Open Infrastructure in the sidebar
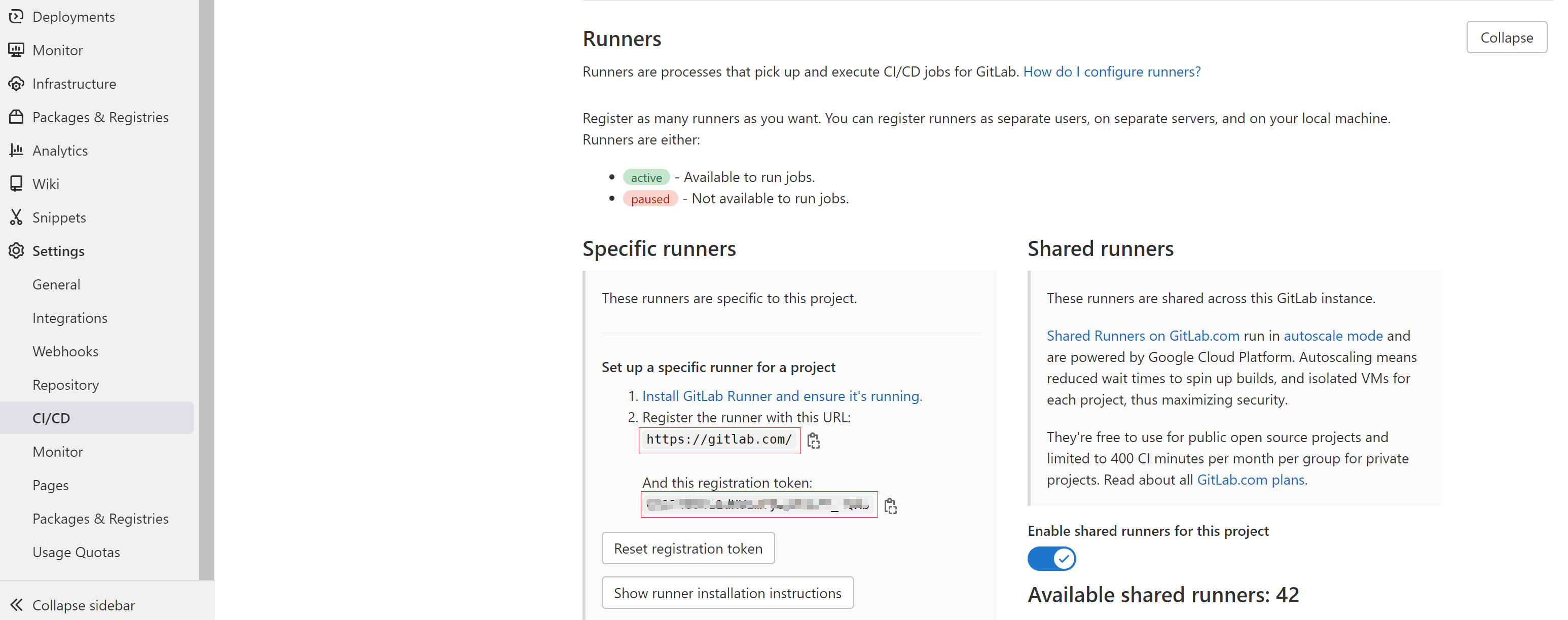 pos(74,83)
